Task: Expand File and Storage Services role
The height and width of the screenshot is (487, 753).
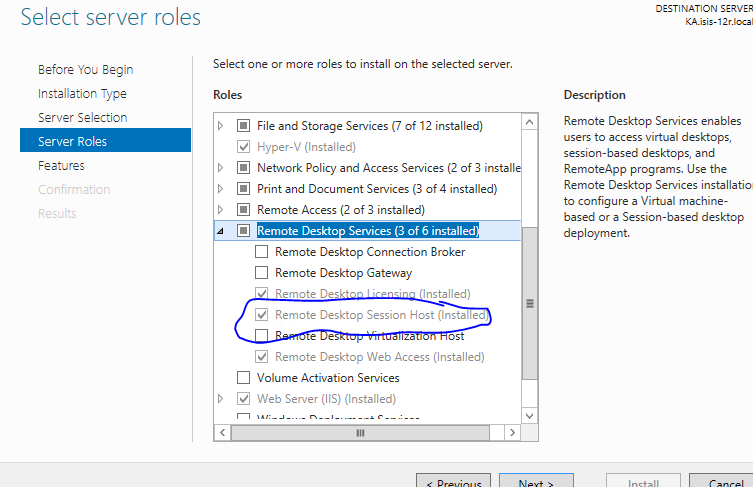Action: click(220, 126)
